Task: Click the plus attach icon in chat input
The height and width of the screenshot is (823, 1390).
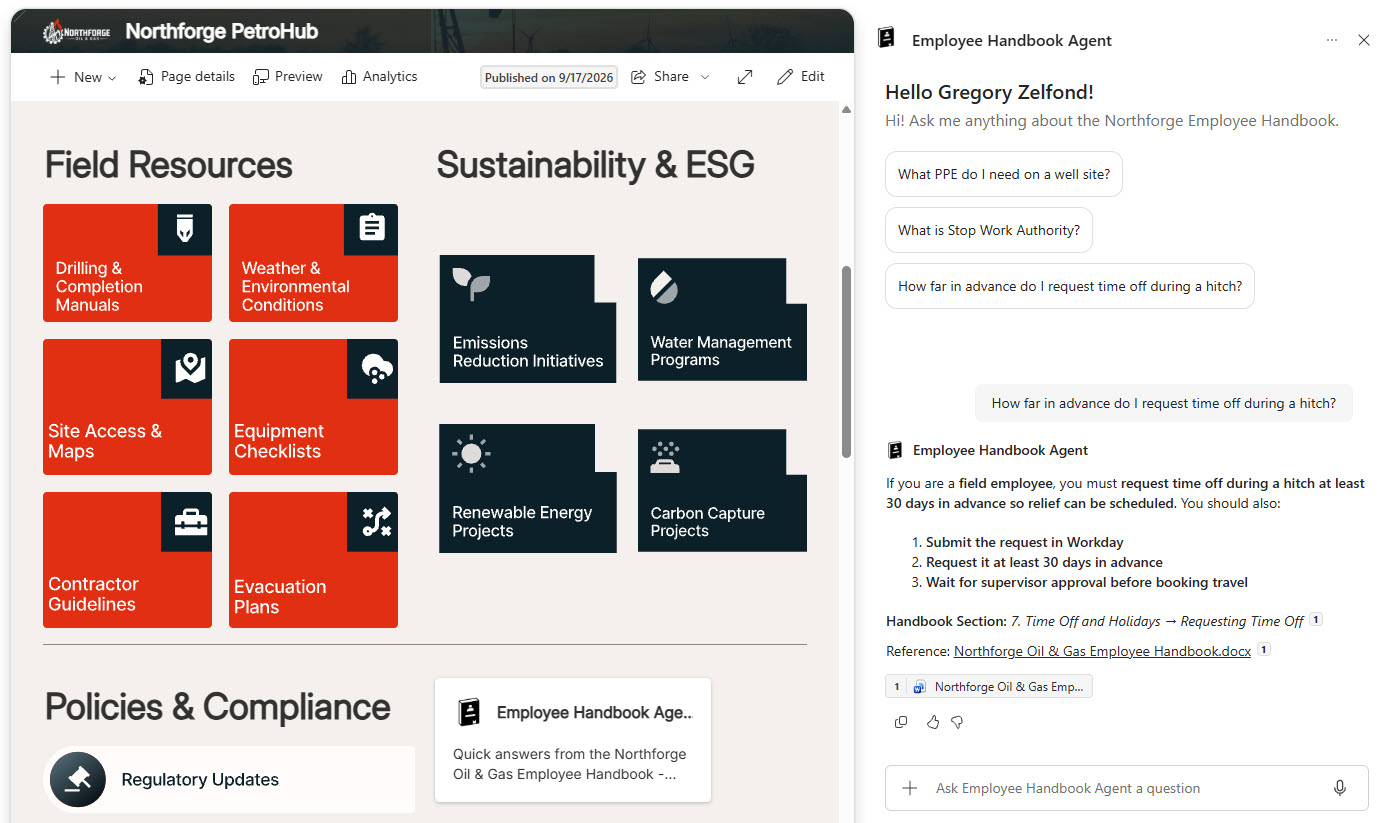Action: pyautogui.click(x=910, y=788)
